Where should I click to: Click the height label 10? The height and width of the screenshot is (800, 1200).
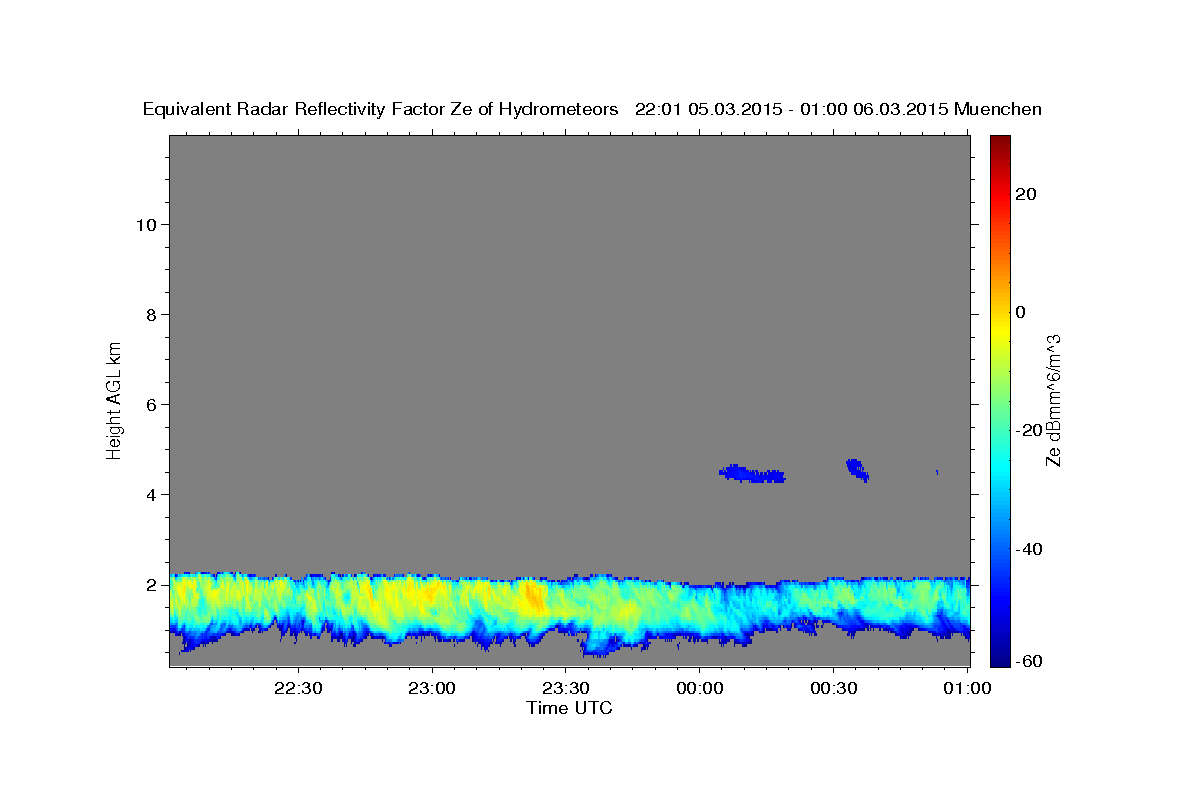pyautogui.click(x=145, y=224)
